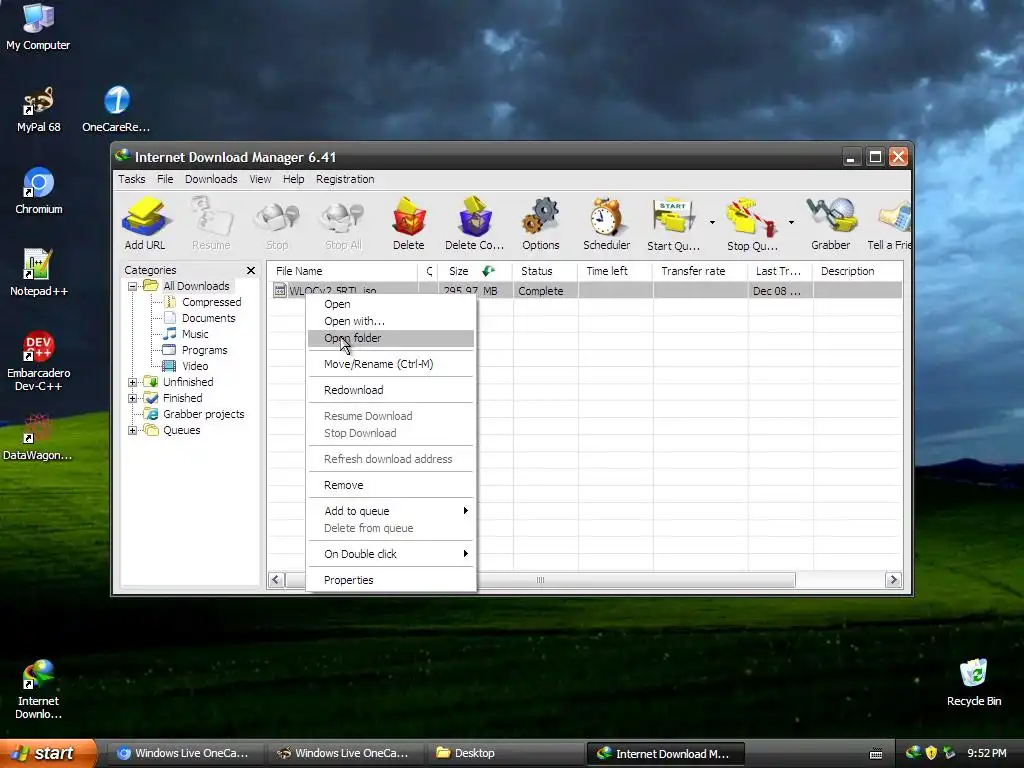Select the Compressed category
Image resolution: width=1024 pixels, height=768 pixels.
(211, 302)
